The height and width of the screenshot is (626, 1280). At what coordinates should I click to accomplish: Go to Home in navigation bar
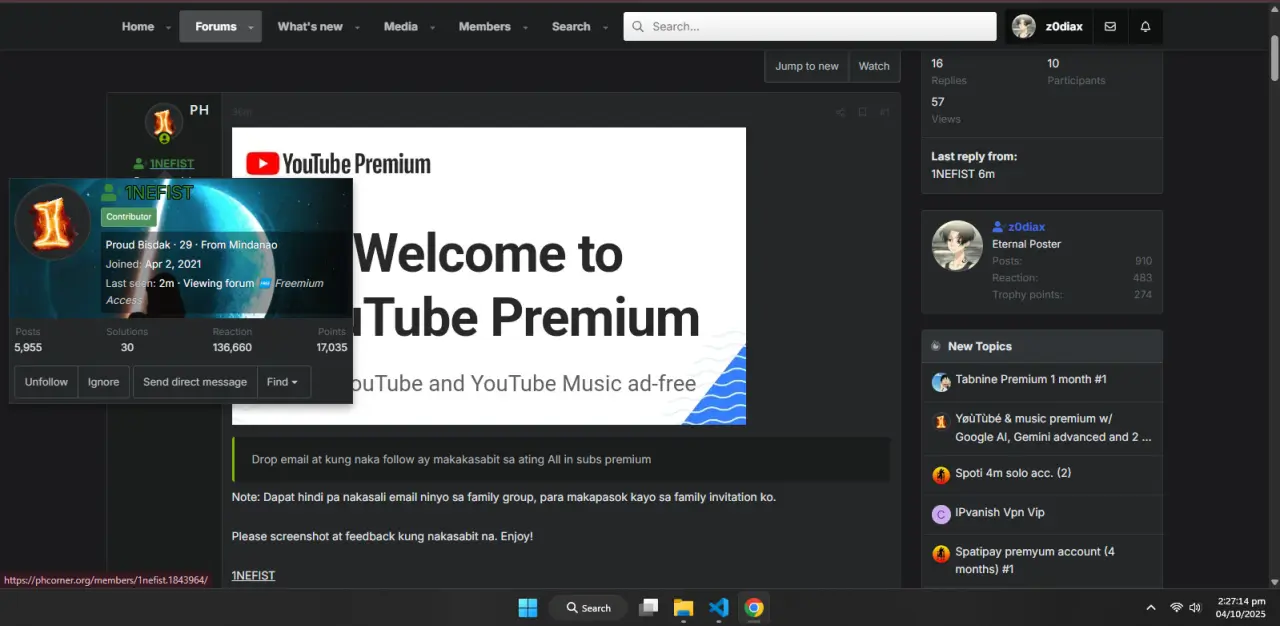point(138,27)
